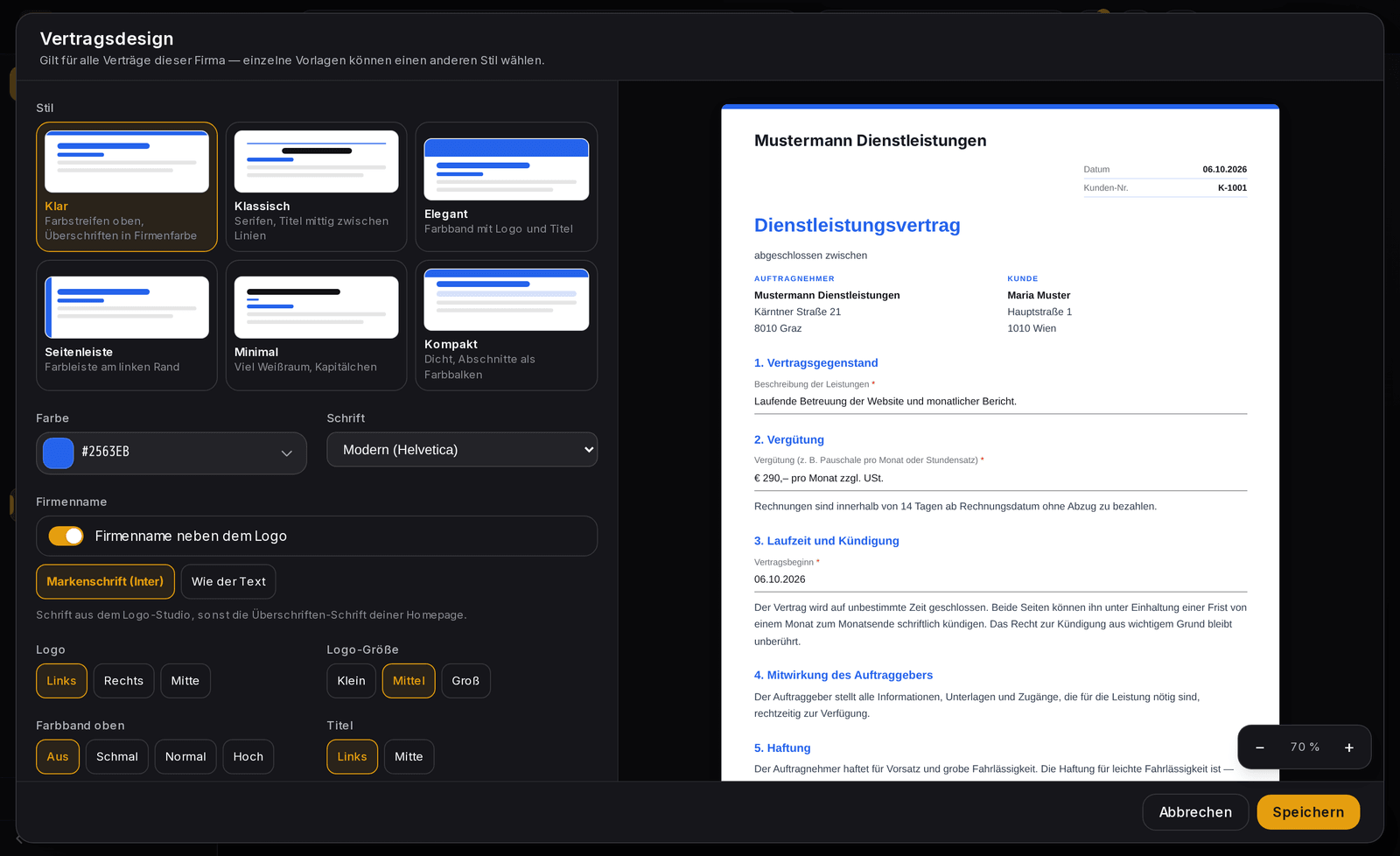Zoom out preview with minus icon
This screenshot has height=856, width=1400.
tap(1260, 747)
